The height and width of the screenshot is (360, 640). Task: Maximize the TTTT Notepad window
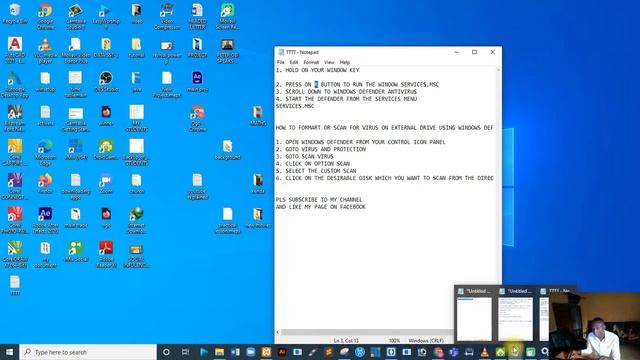click(x=474, y=52)
